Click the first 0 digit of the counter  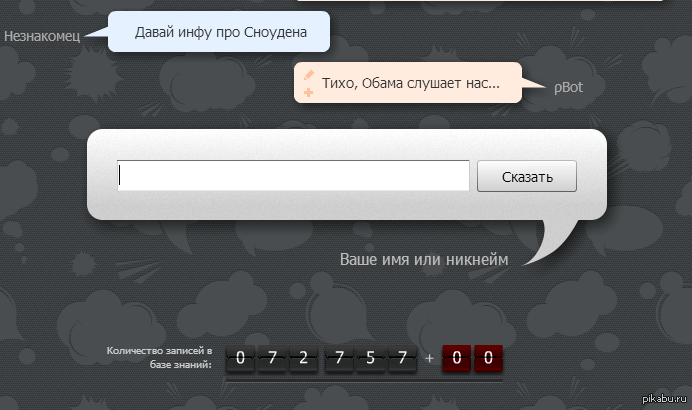[x=239, y=357]
